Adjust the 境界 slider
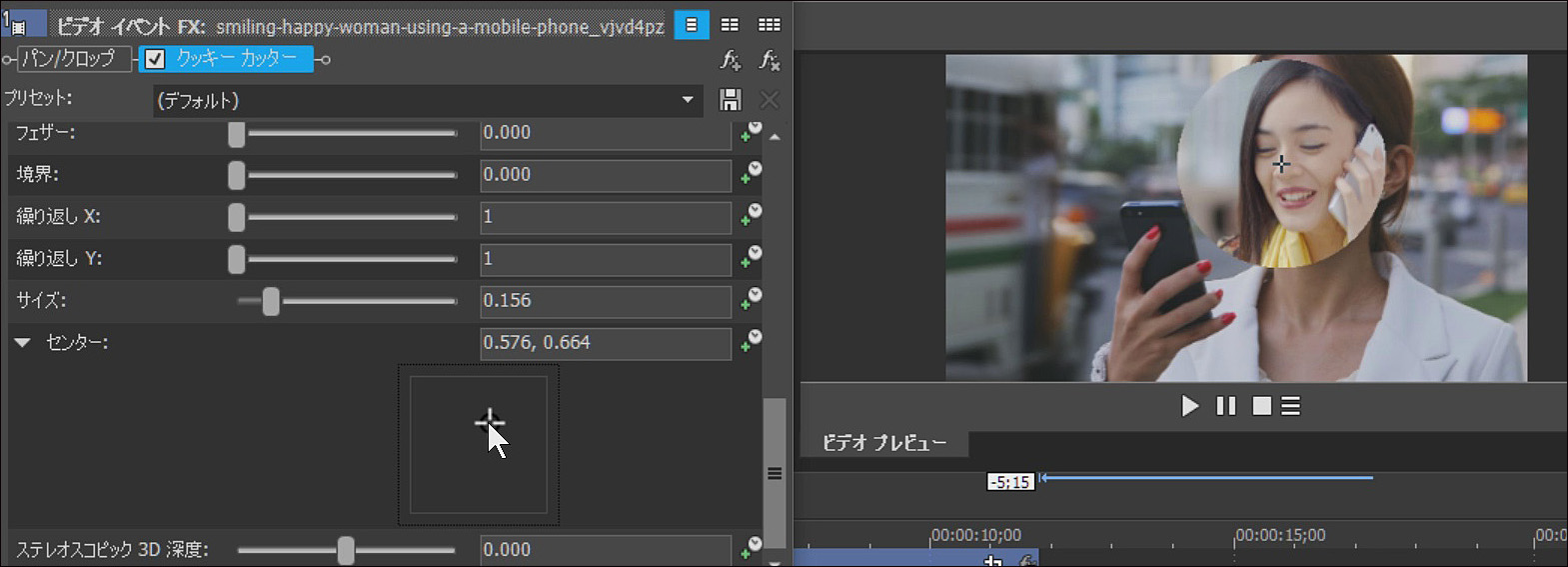This screenshot has width=1568, height=567. coord(236,175)
